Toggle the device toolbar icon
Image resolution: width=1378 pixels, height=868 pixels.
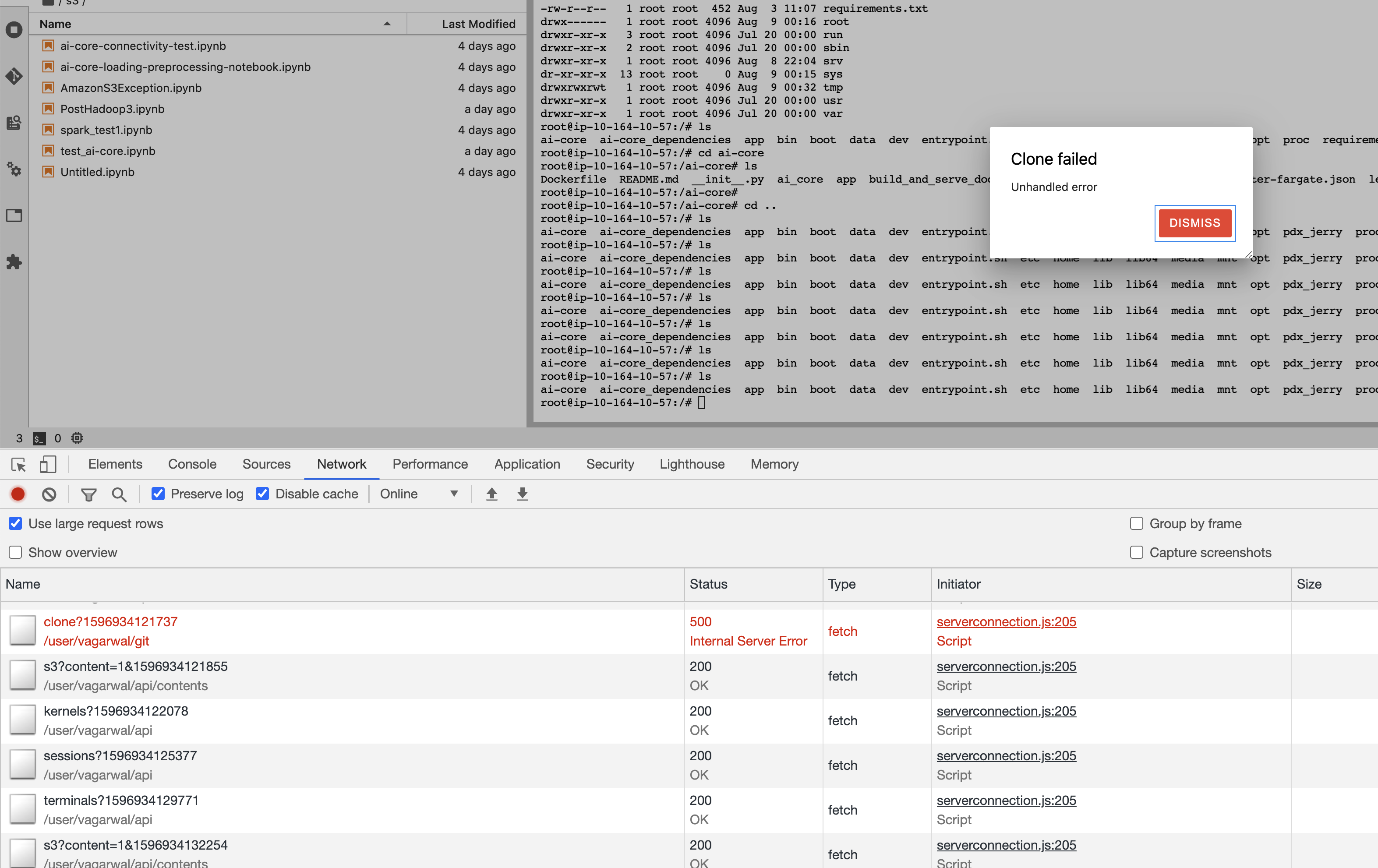(x=47, y=464)
